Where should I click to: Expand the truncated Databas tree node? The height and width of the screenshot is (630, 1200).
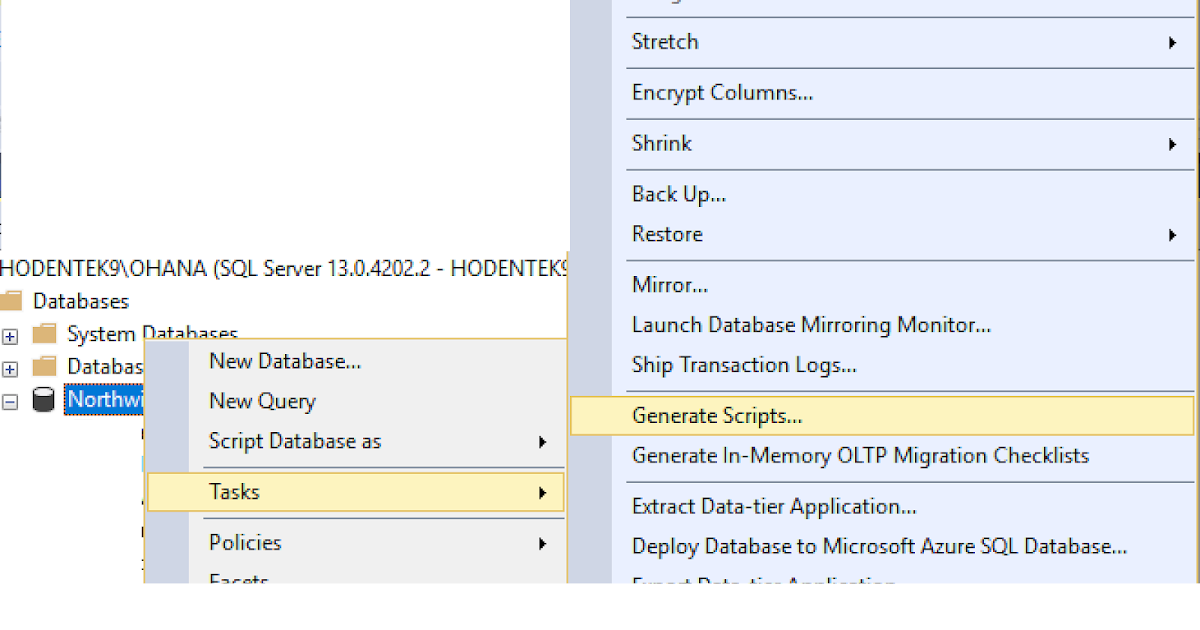[10, 368]
